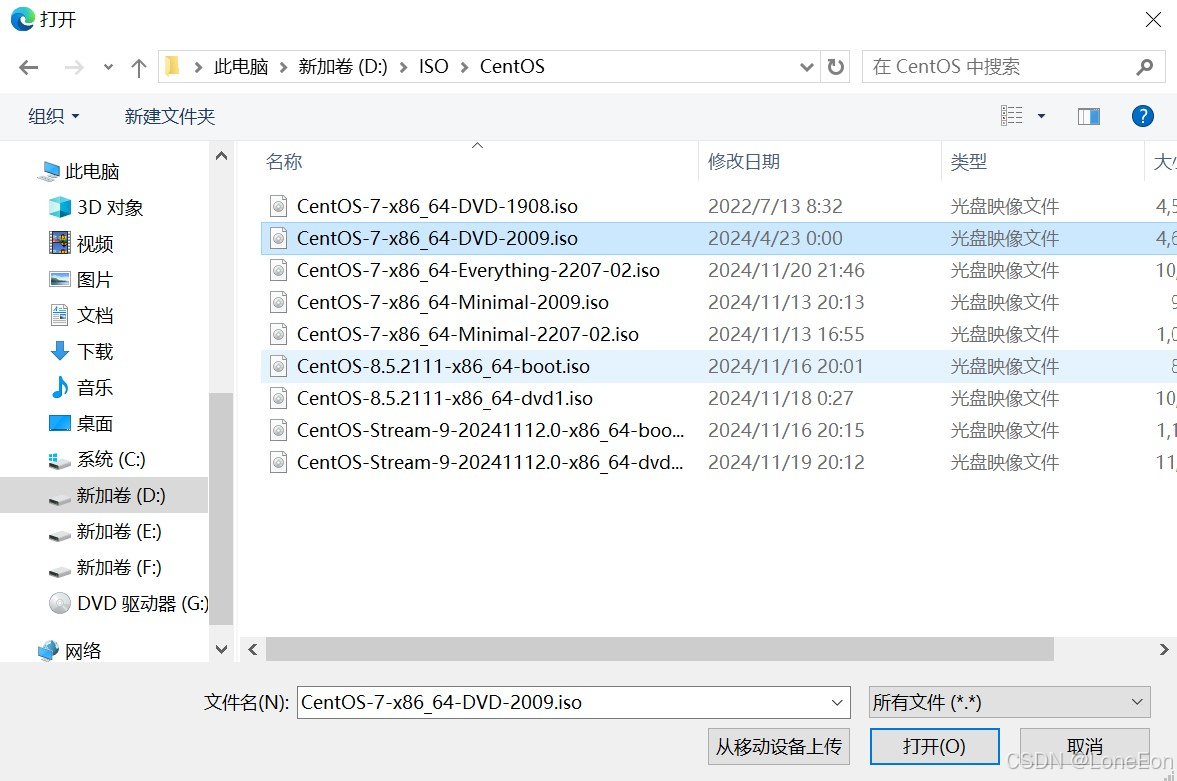1177x781 pixels.
Task: Select CentOS-7-x86_64-Everything-2207-02.iso file
Action: pyautogui.click(x=478, y=270)
